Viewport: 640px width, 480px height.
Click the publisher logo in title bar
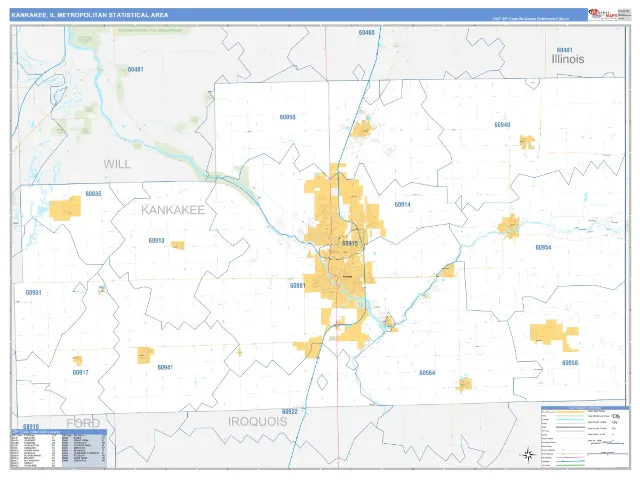tap(602, 15)
